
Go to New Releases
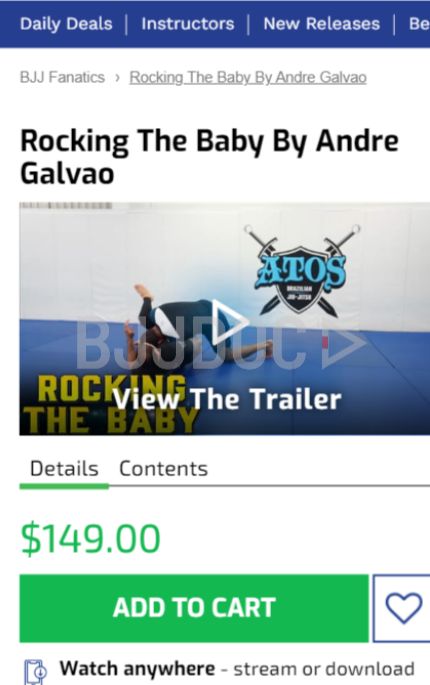pos(322,24)
